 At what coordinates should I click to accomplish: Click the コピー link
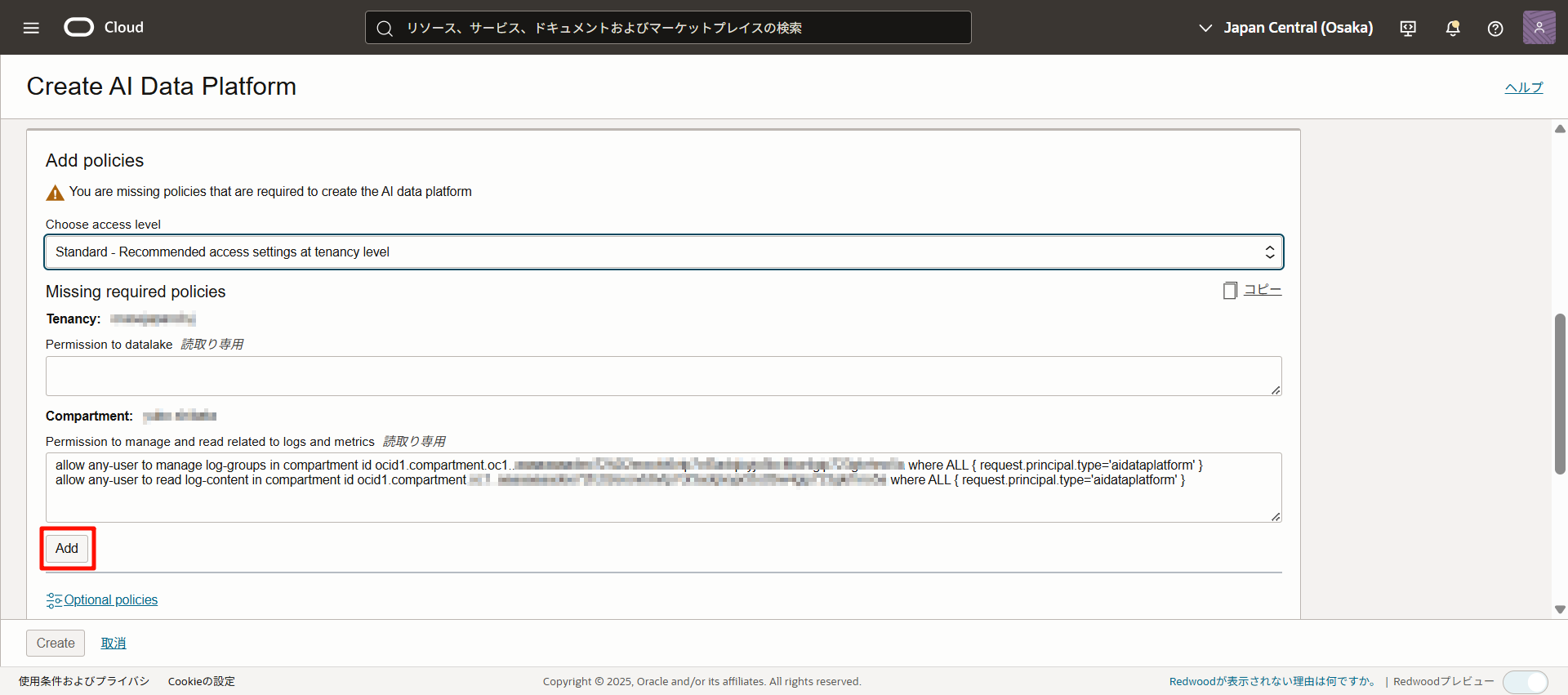pyautogui.click(x=1263, y=289)
